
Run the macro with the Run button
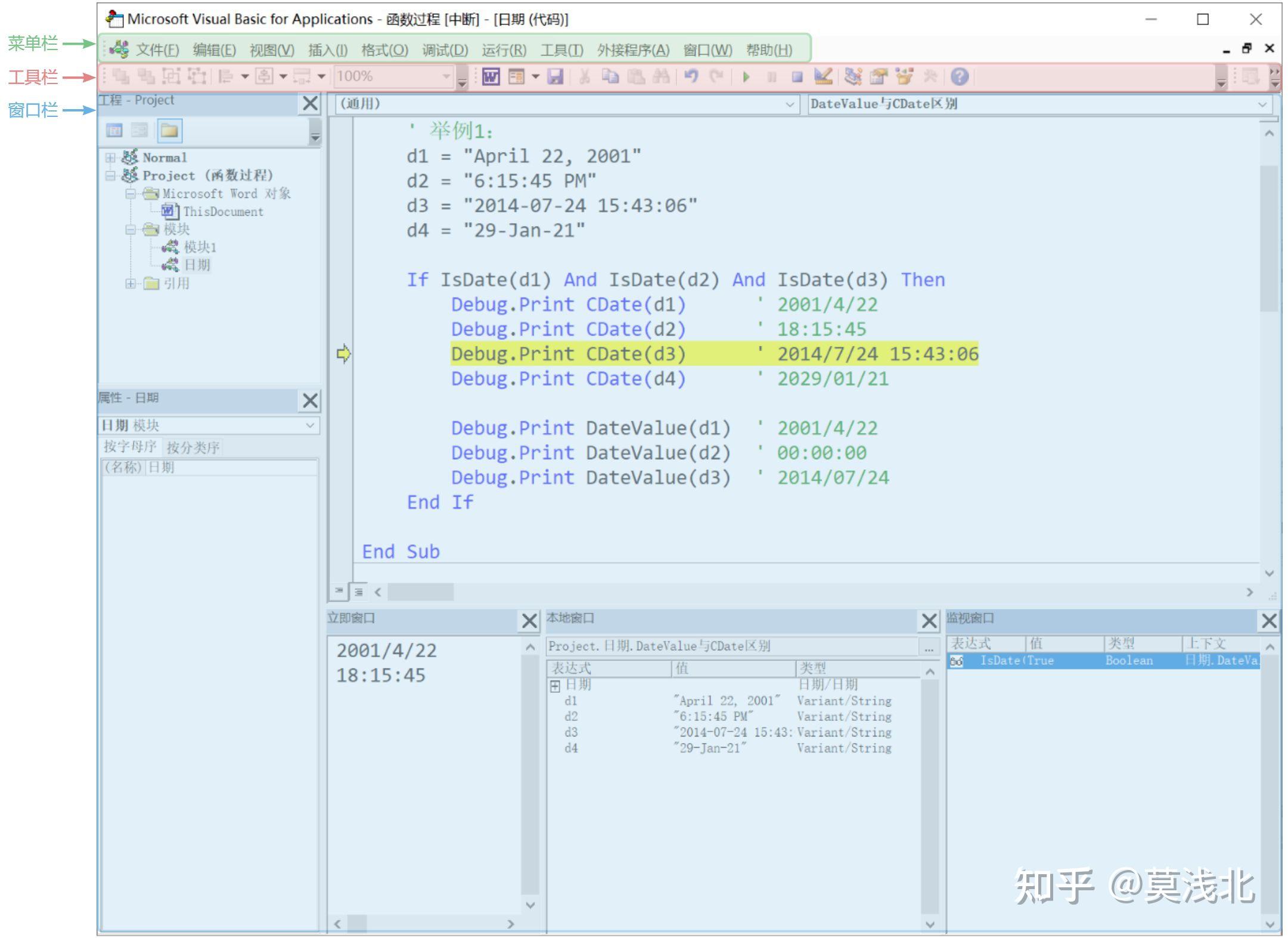pos(747,76)
